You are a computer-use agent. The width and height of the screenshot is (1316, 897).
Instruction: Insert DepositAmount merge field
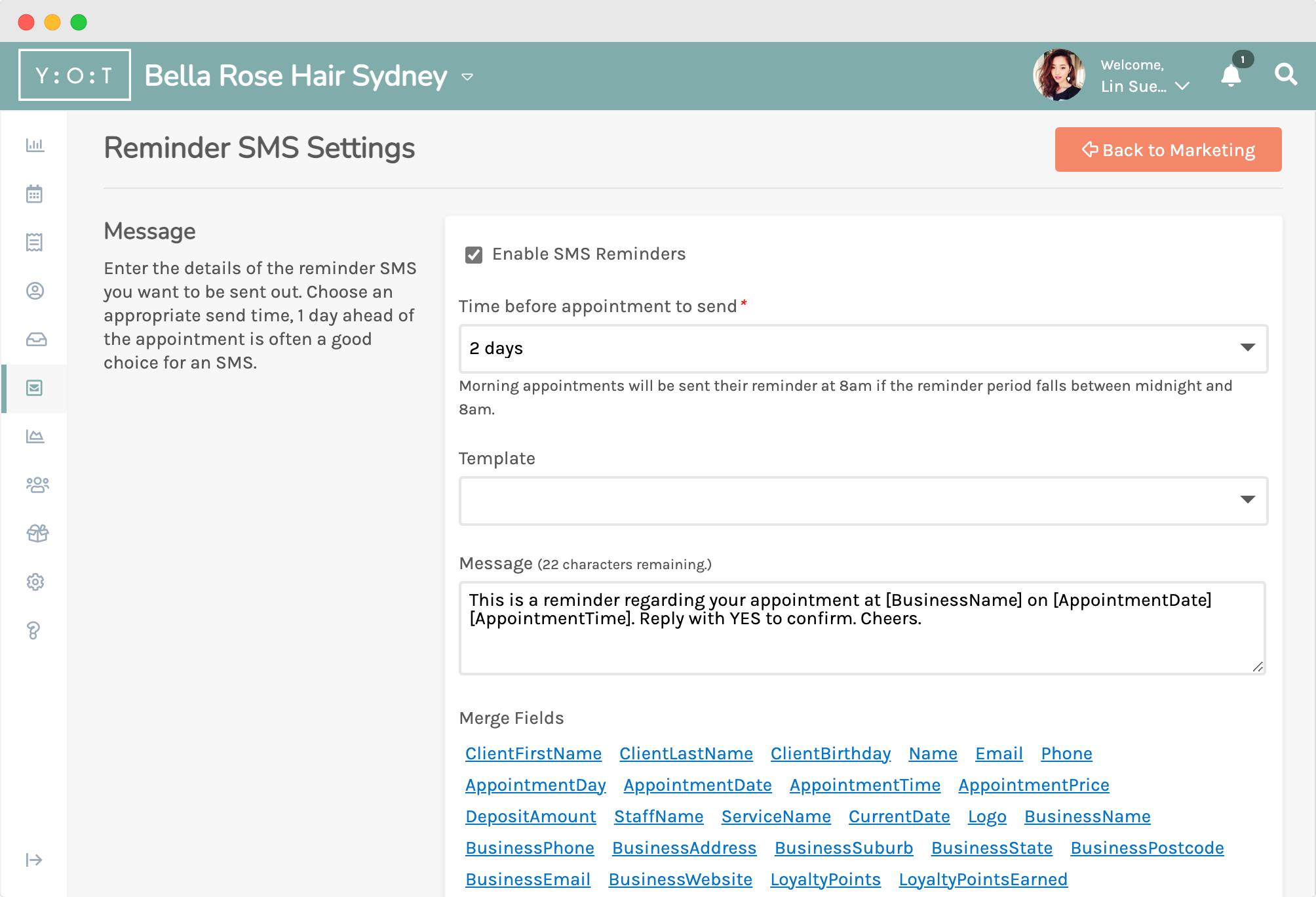[531, 816]
